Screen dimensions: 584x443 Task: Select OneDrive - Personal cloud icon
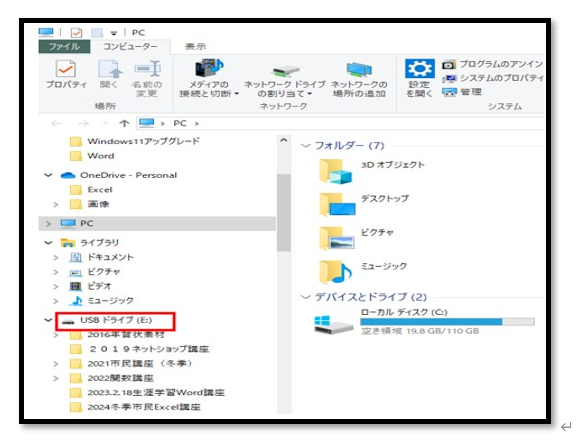pos(68,175)
